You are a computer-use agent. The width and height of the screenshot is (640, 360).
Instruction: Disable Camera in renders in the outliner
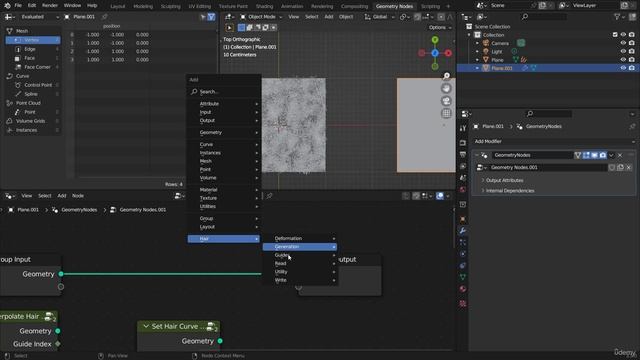(632, 43)
